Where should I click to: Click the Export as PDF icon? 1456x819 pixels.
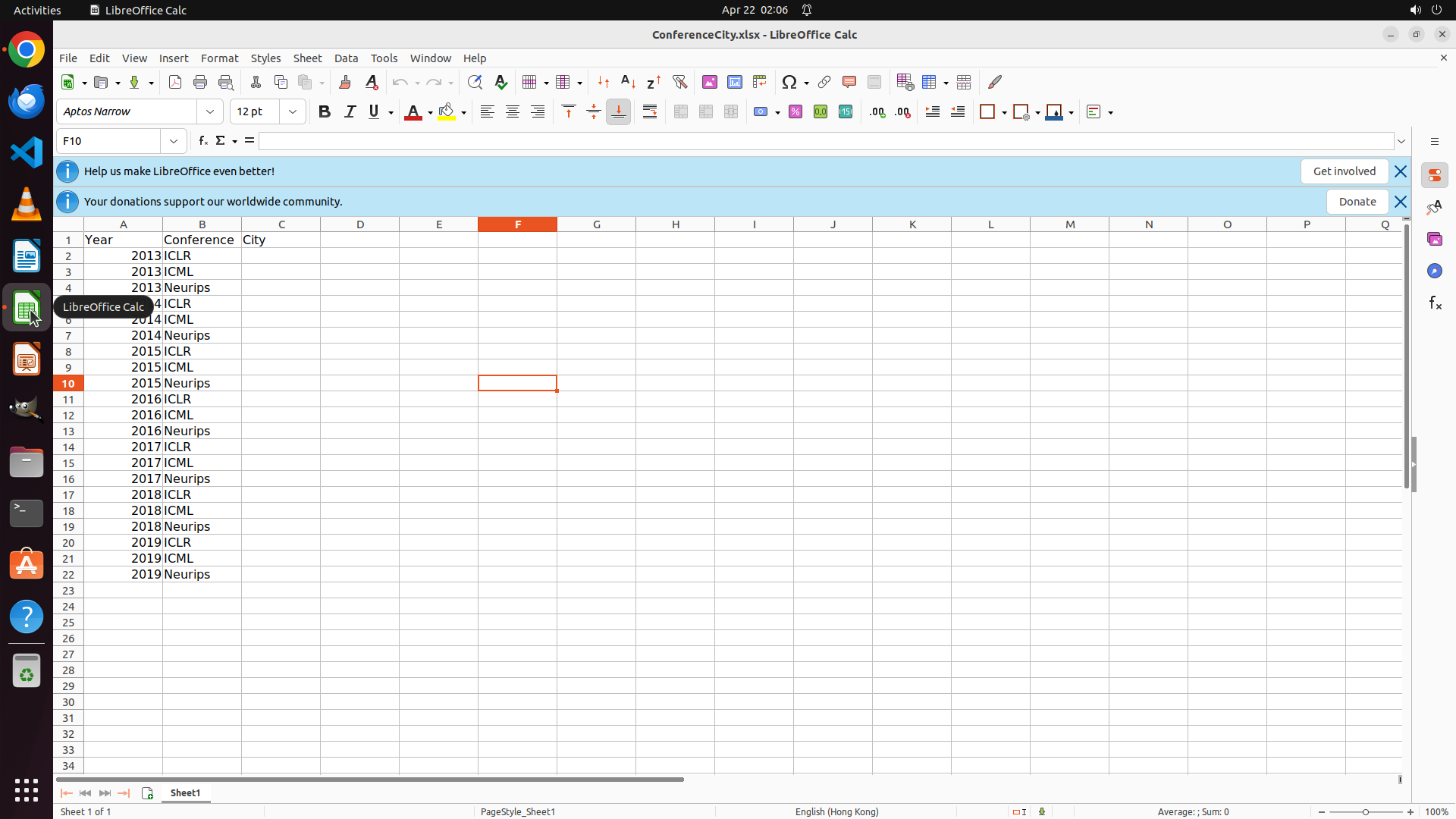coord(175,82)
